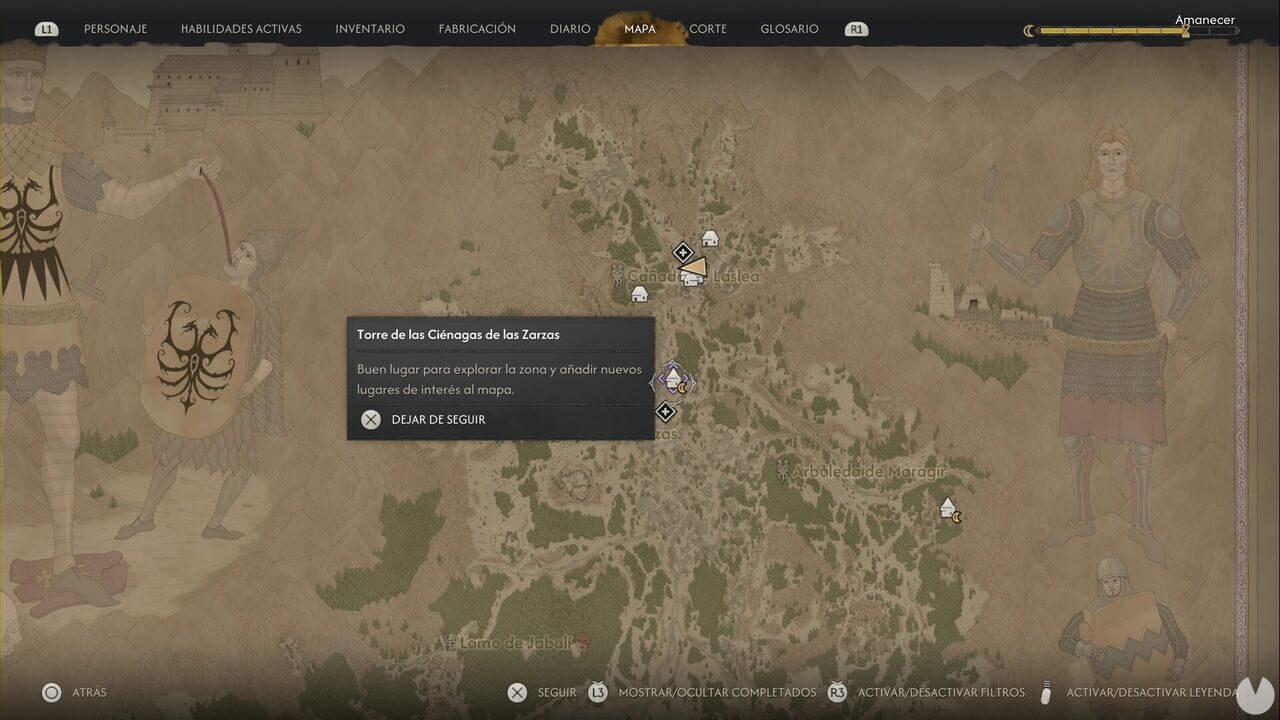1280x720 pixels.
Task: Click the X button icon for Seguir
Action: (517, 692)
